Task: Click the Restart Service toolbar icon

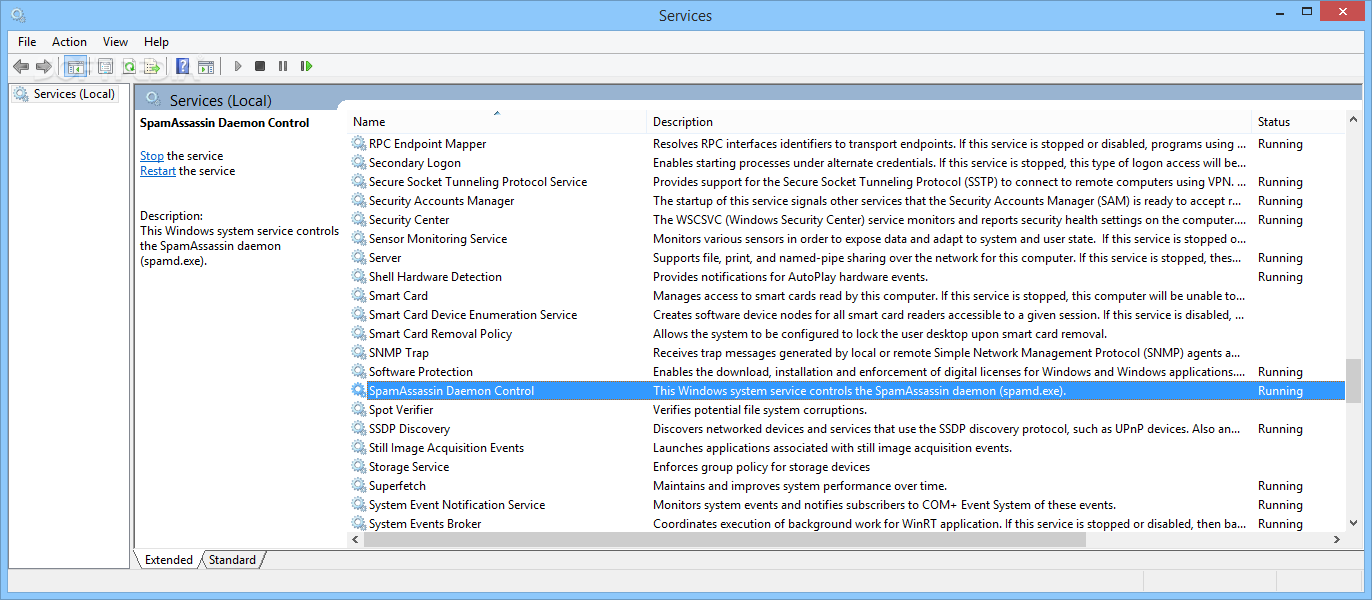Action: pos(306,67)
